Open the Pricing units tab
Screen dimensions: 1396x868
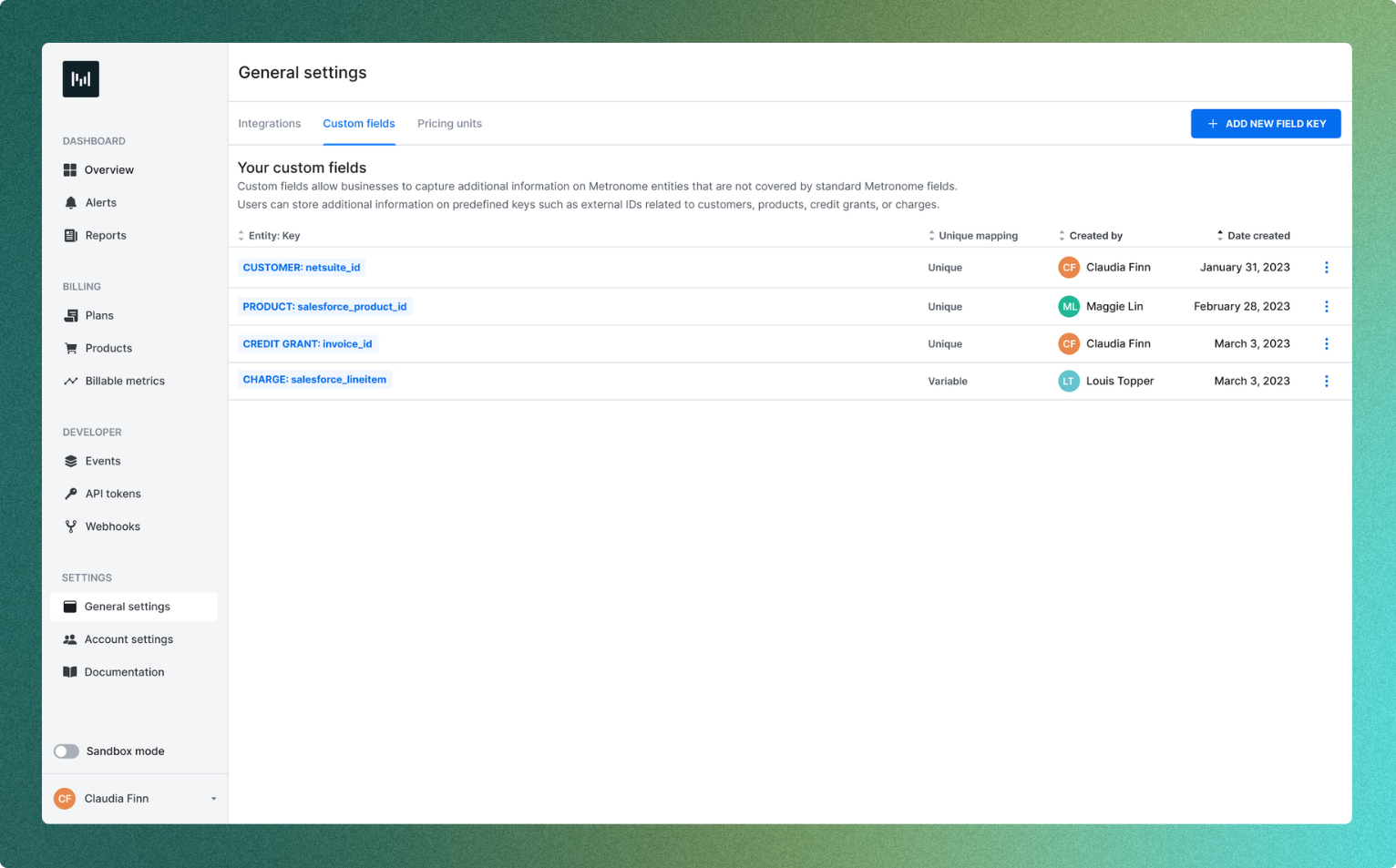point(449,123)
